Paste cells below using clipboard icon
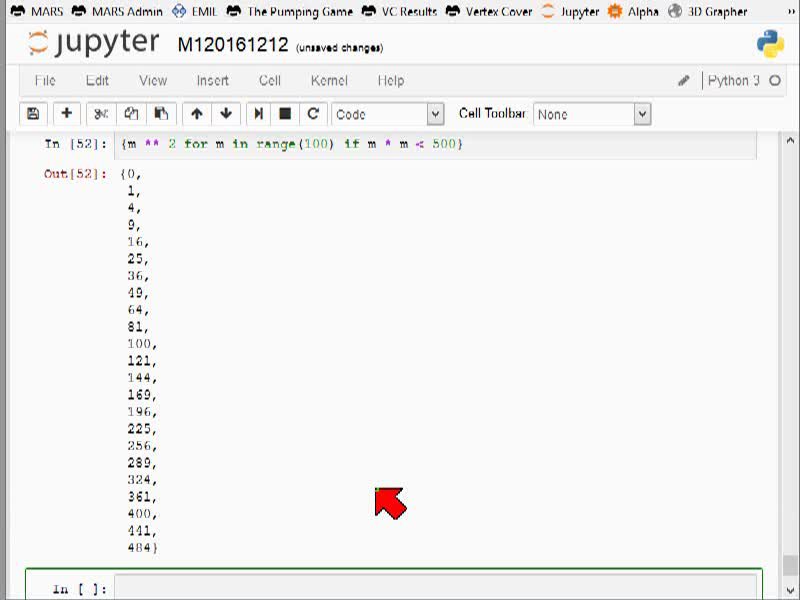 point(161,114)
